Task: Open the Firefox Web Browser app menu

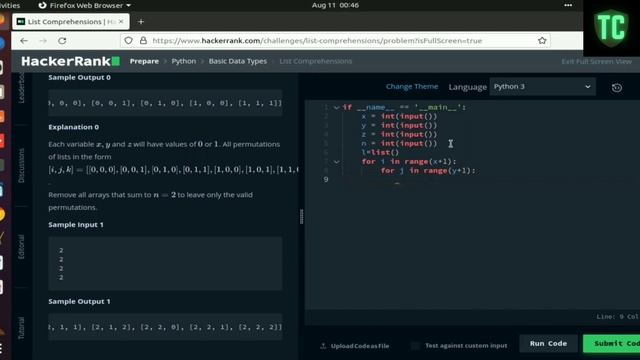Action: (84, 5)
